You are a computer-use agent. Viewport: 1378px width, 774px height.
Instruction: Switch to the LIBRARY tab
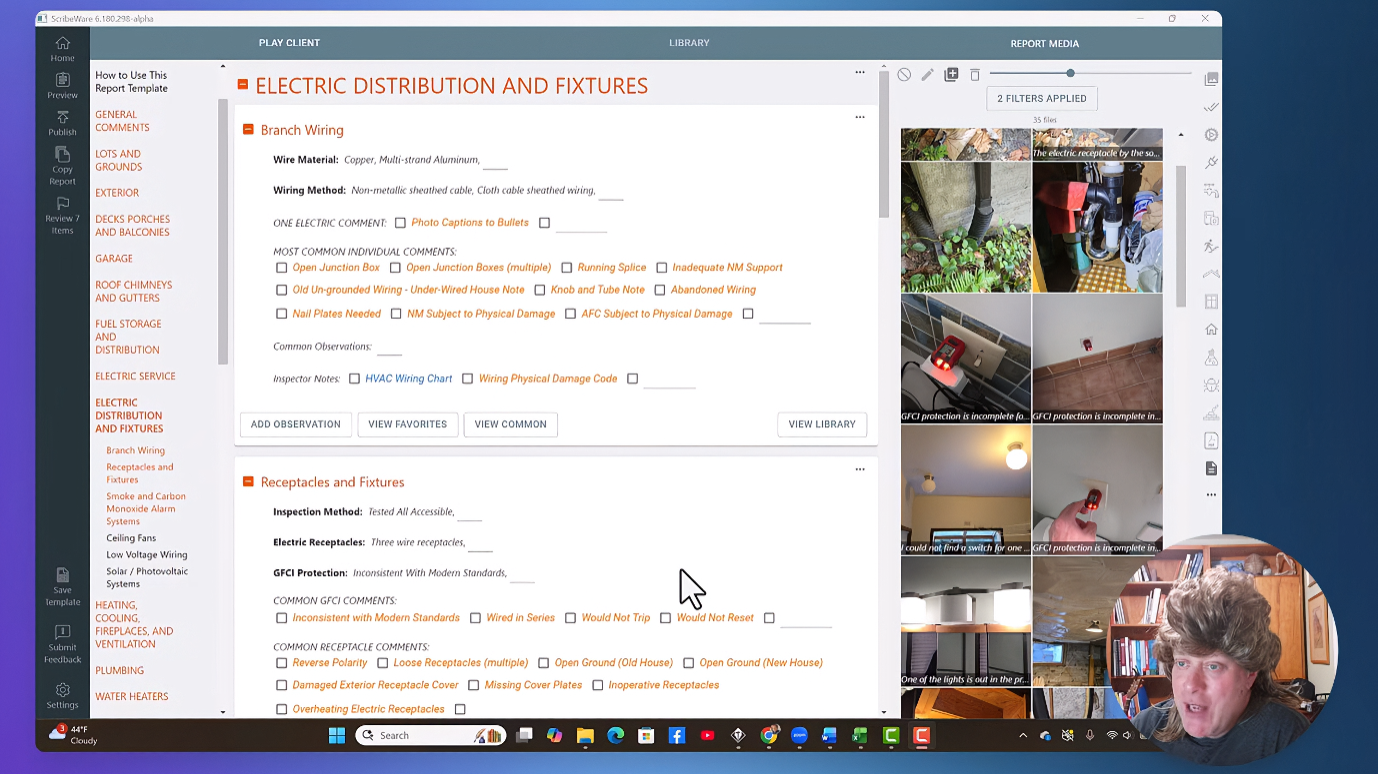[x=689, y=43]
